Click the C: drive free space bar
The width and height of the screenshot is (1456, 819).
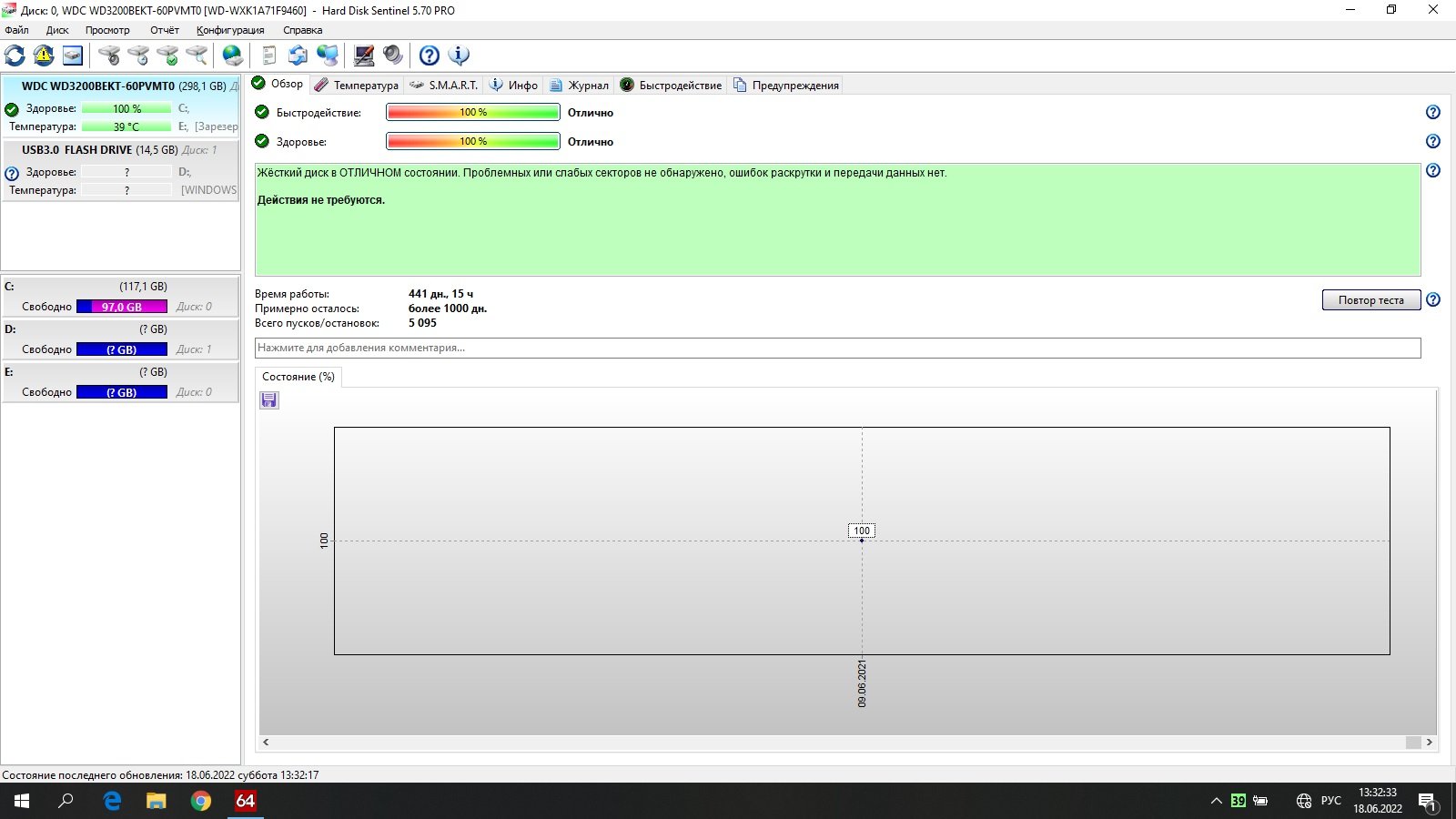tap(122, 307)
